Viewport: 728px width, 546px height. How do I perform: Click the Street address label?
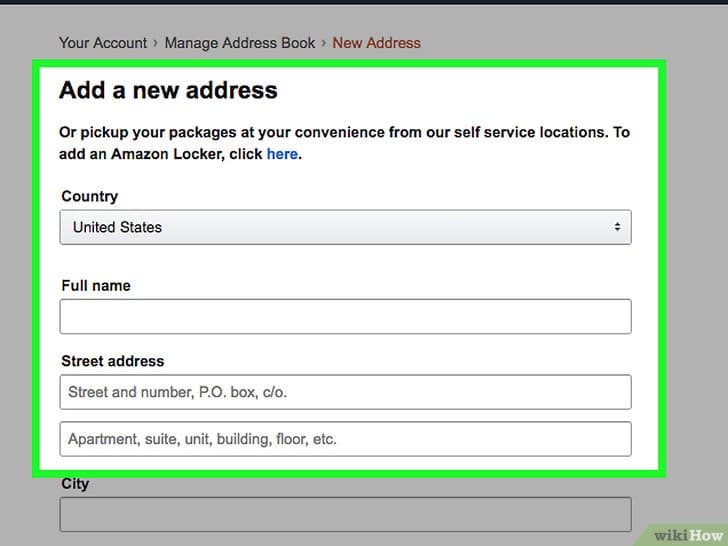(112, 361)
